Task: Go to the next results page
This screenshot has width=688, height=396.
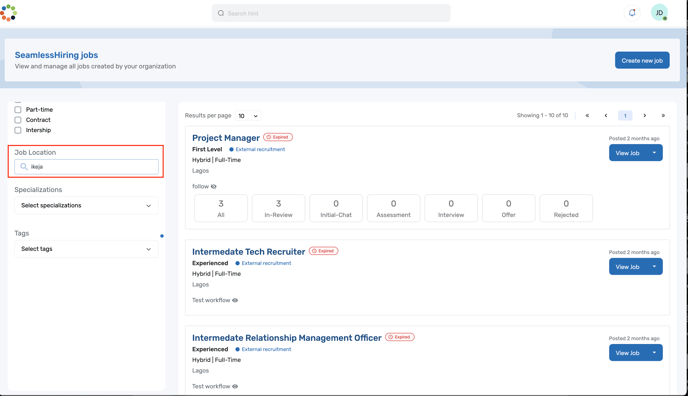Action: (645, 116)
